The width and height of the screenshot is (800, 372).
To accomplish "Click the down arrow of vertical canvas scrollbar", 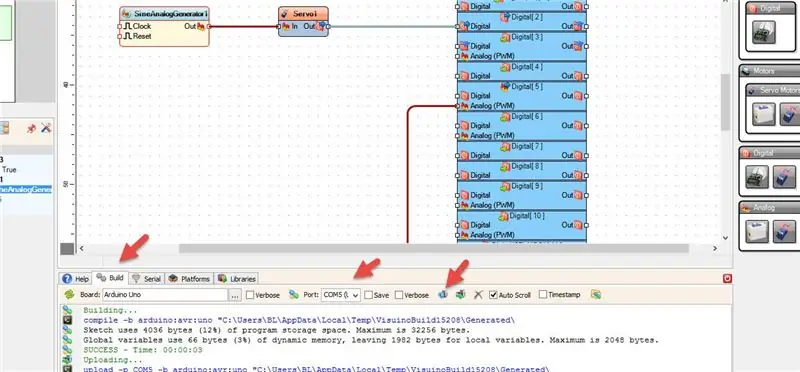I will [726, 238].
